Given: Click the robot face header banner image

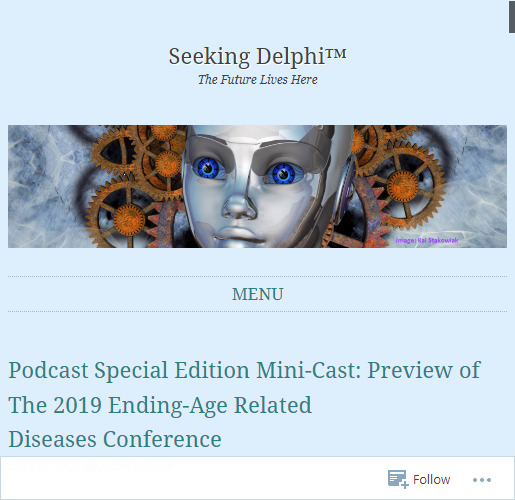Looking at the screenshot, I should pos(257,186).
